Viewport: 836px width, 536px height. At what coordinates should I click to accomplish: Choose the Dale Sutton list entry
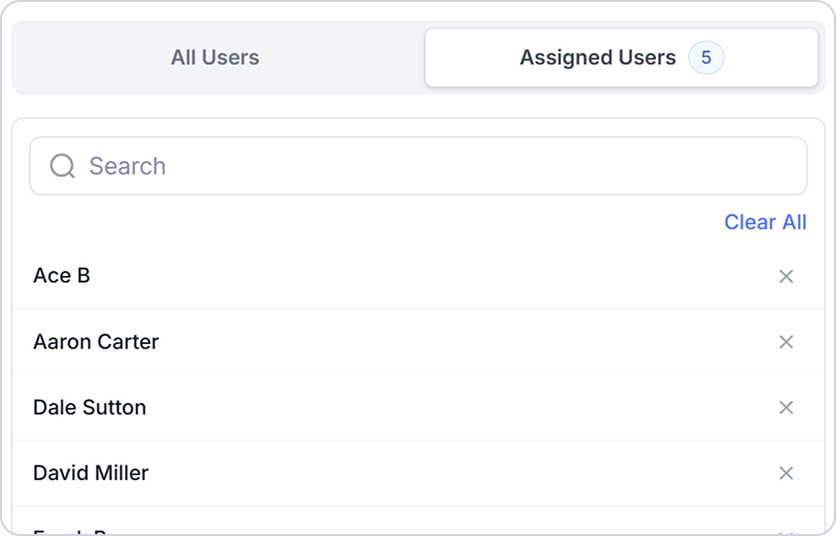[418, 407]
